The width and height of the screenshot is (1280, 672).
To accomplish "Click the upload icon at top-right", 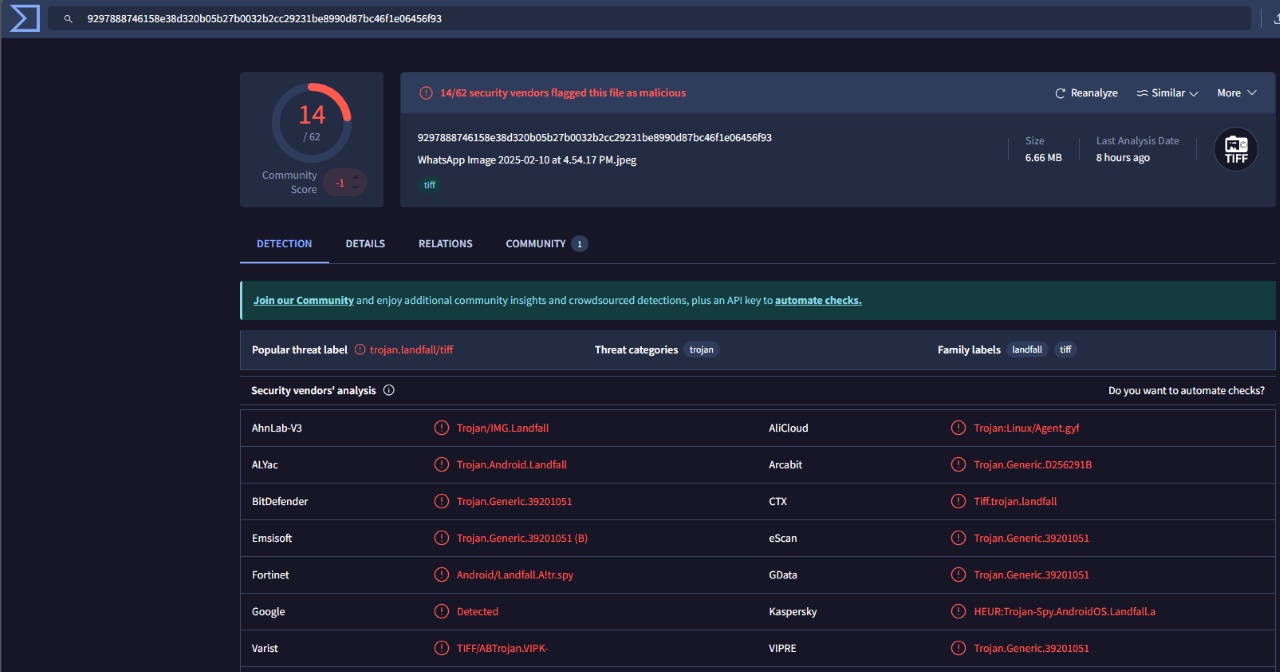I will (1273, 19).
